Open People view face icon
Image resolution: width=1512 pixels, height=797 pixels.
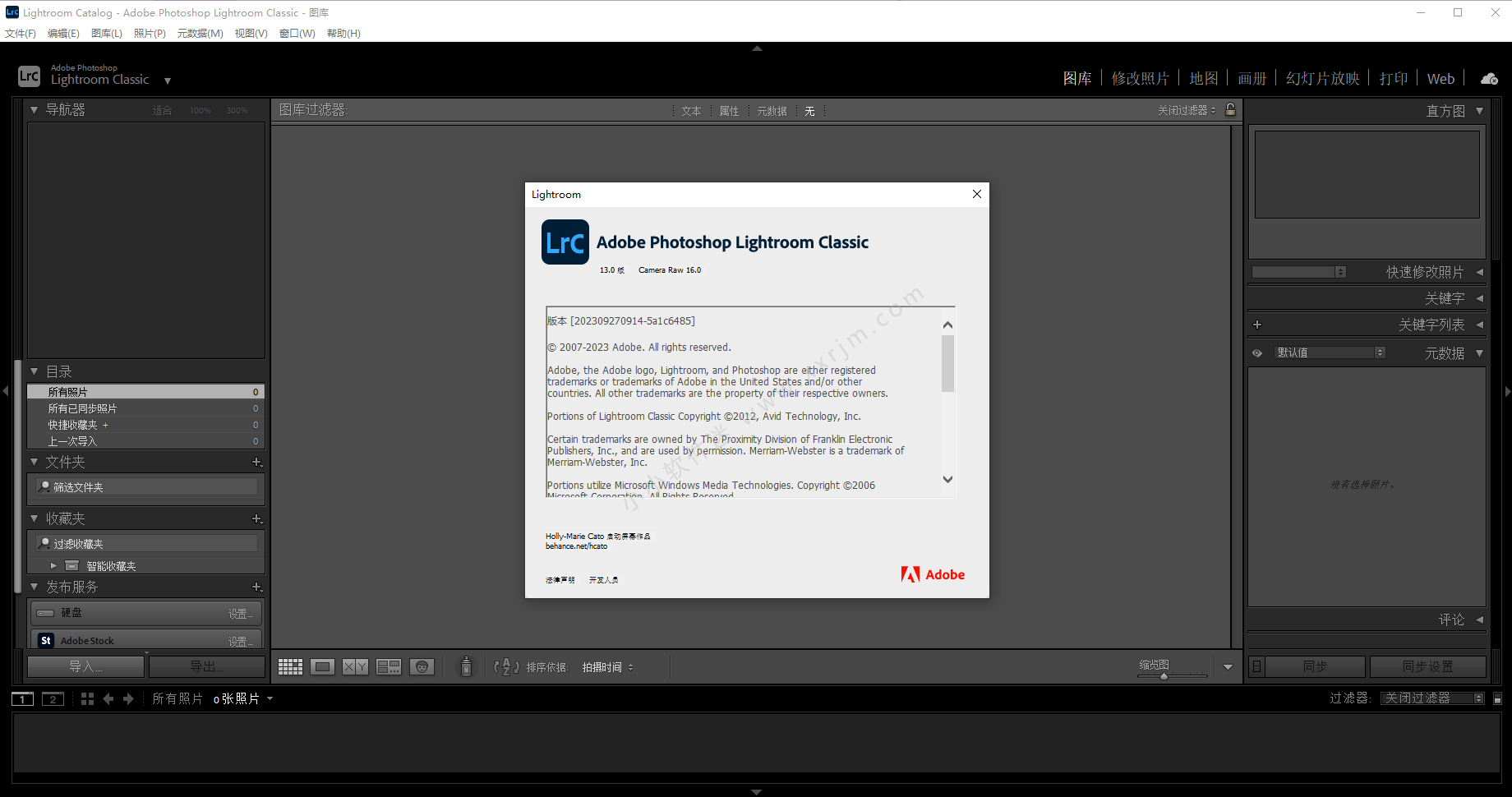[x=422, y=667]
